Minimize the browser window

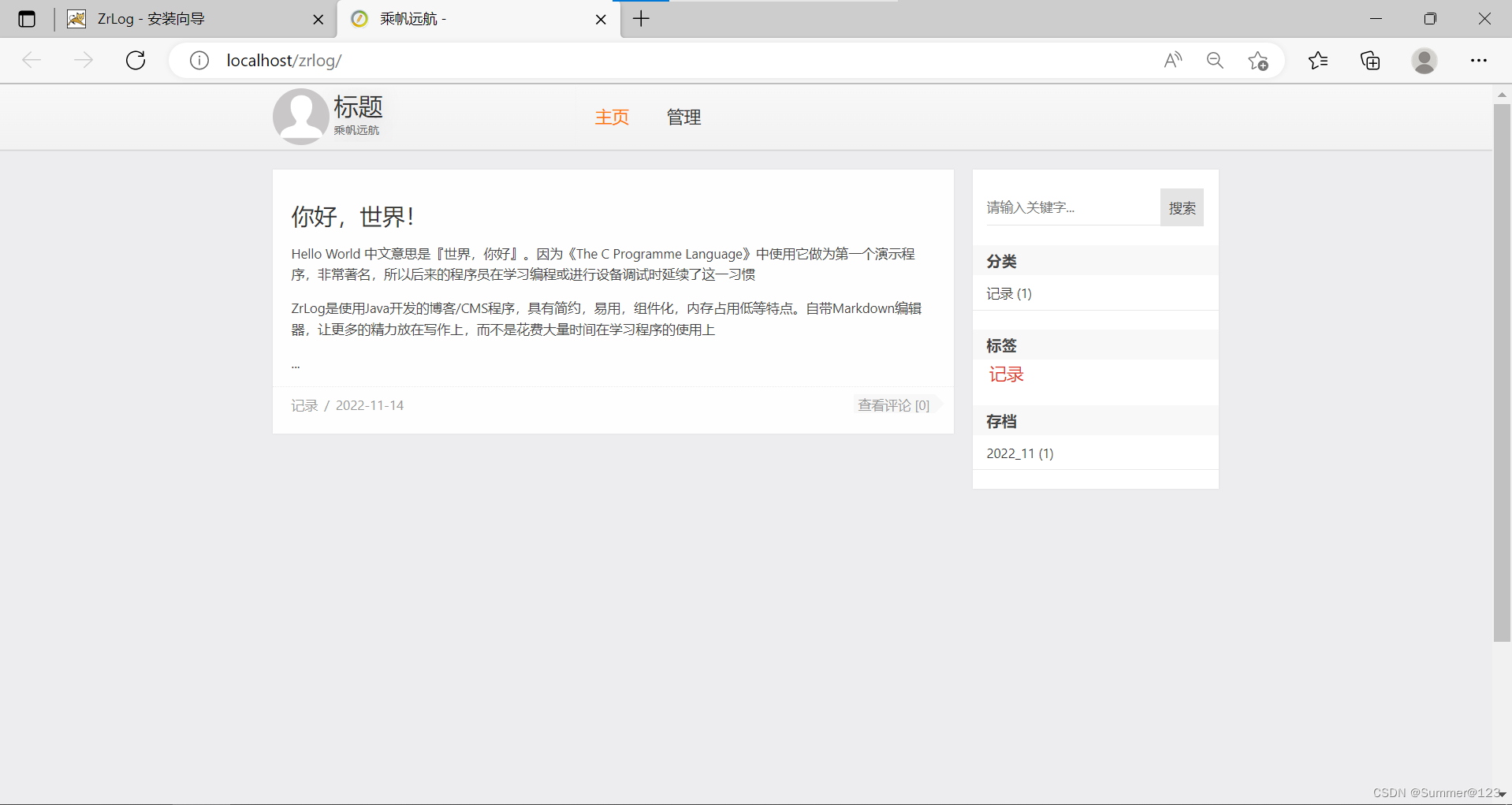[x=1376, y=19]
